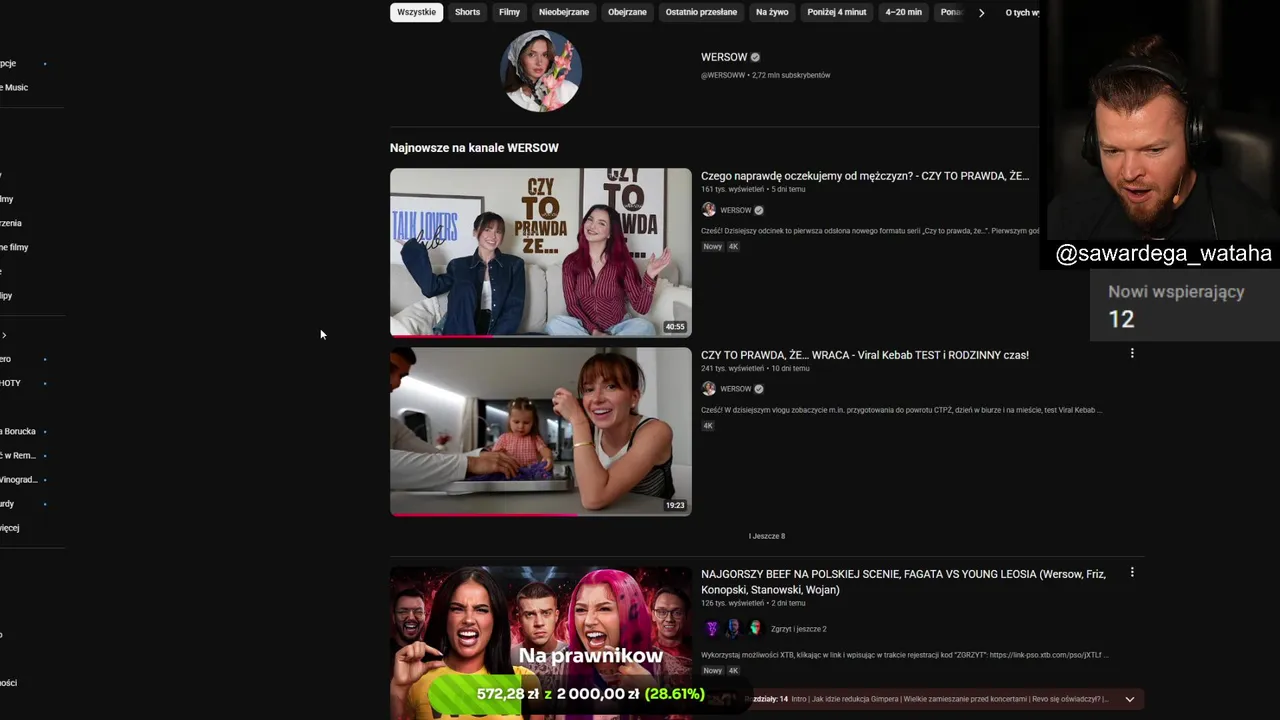Click WERSOW channel name under Viral Kebab video

click(736, 389)
